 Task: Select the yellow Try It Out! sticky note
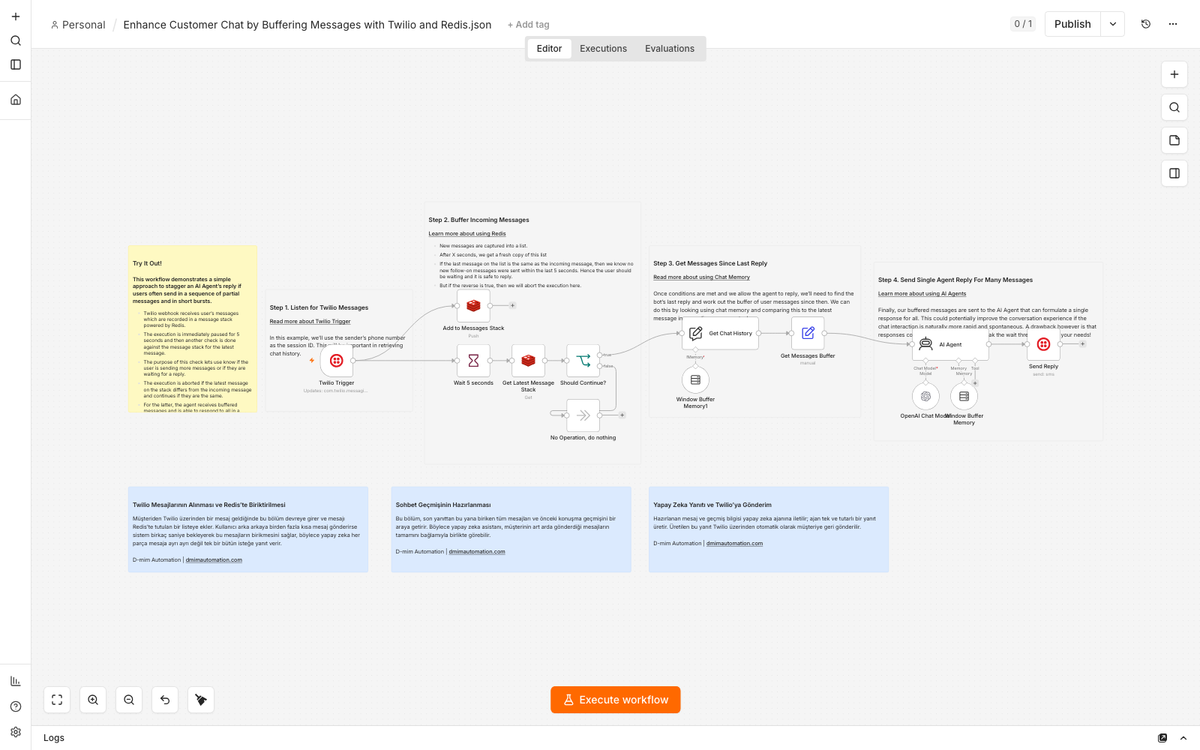(x=192, y=329)
